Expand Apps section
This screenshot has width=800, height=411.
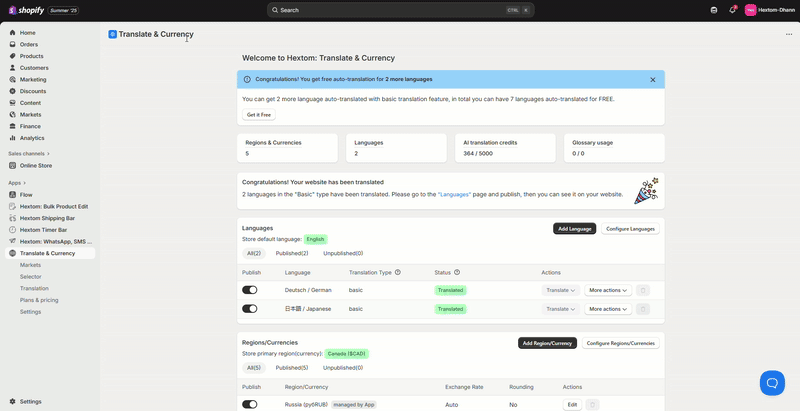[17, 183]
